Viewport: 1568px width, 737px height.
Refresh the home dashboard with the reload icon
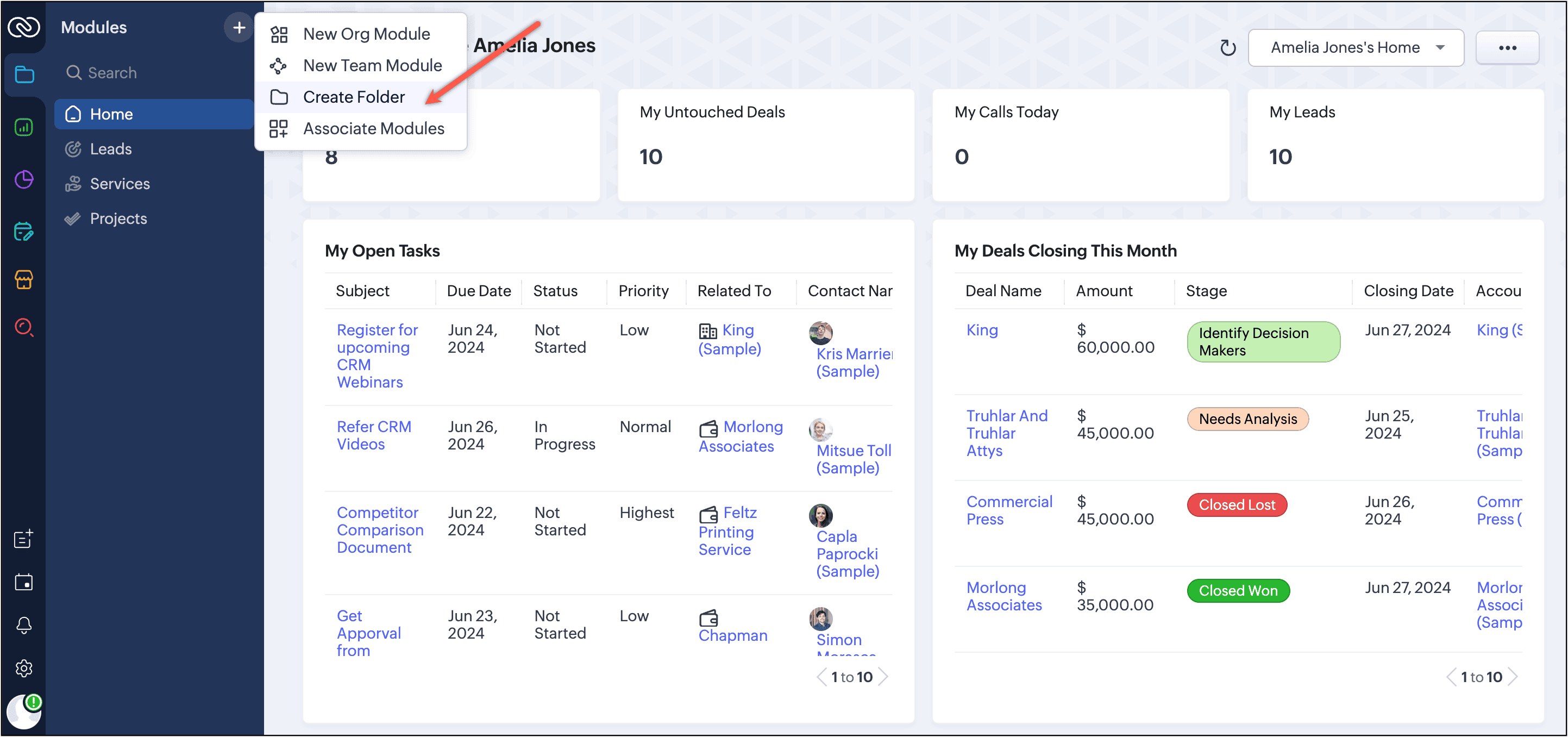coord(1228,47)
